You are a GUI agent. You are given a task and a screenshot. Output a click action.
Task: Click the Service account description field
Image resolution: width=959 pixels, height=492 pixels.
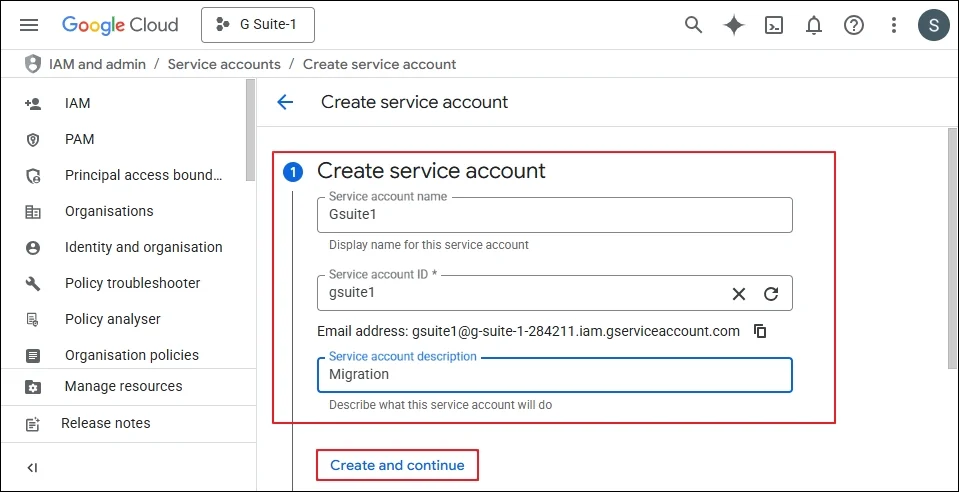(555, 375)
